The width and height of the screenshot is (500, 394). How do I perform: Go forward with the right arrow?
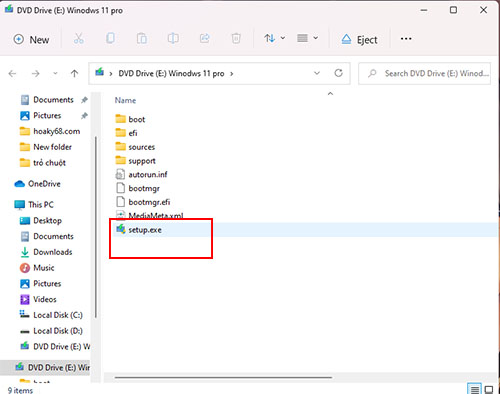pos(35,74)
